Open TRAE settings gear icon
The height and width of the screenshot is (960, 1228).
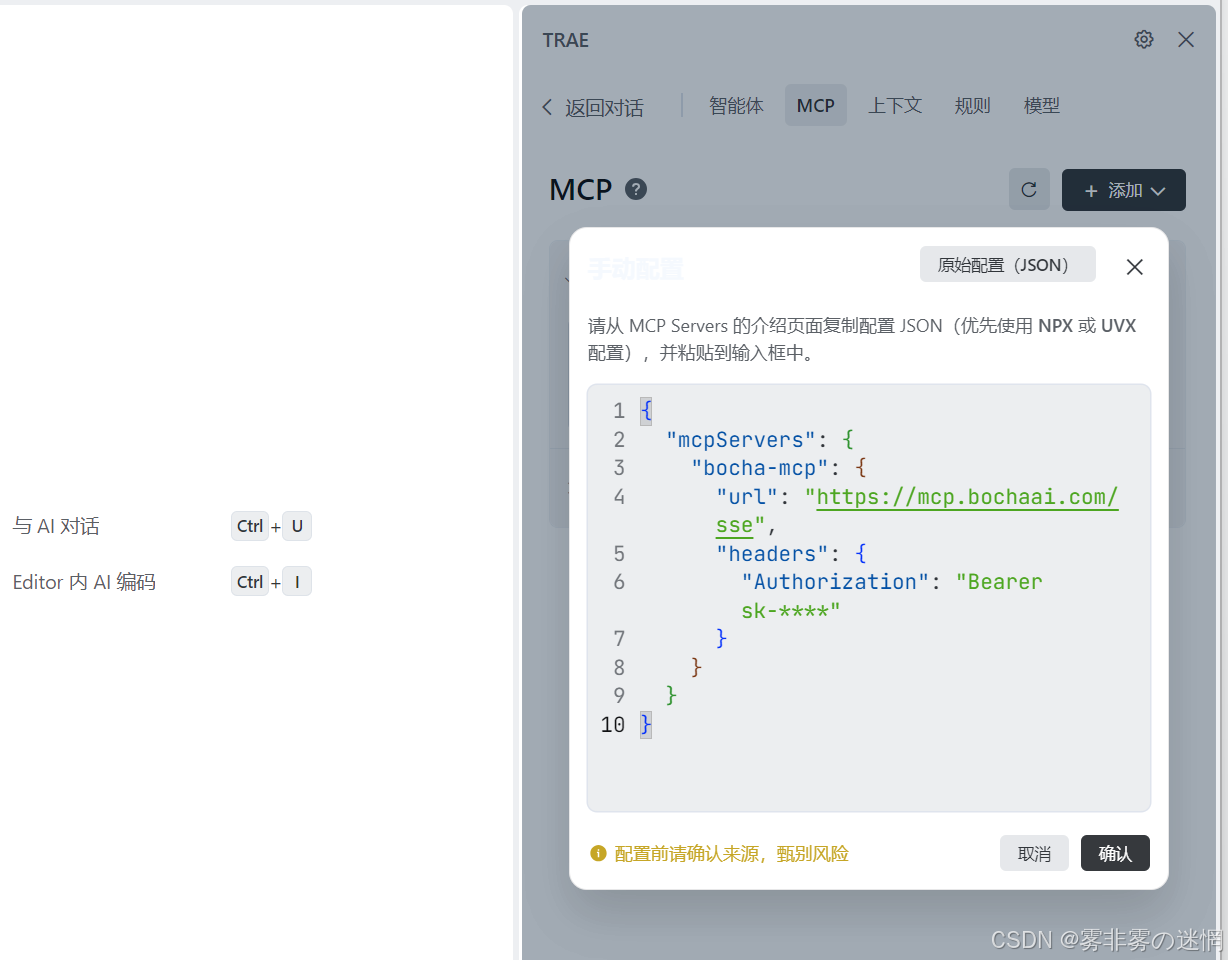pyautogui.click(x=1144, y=39)
